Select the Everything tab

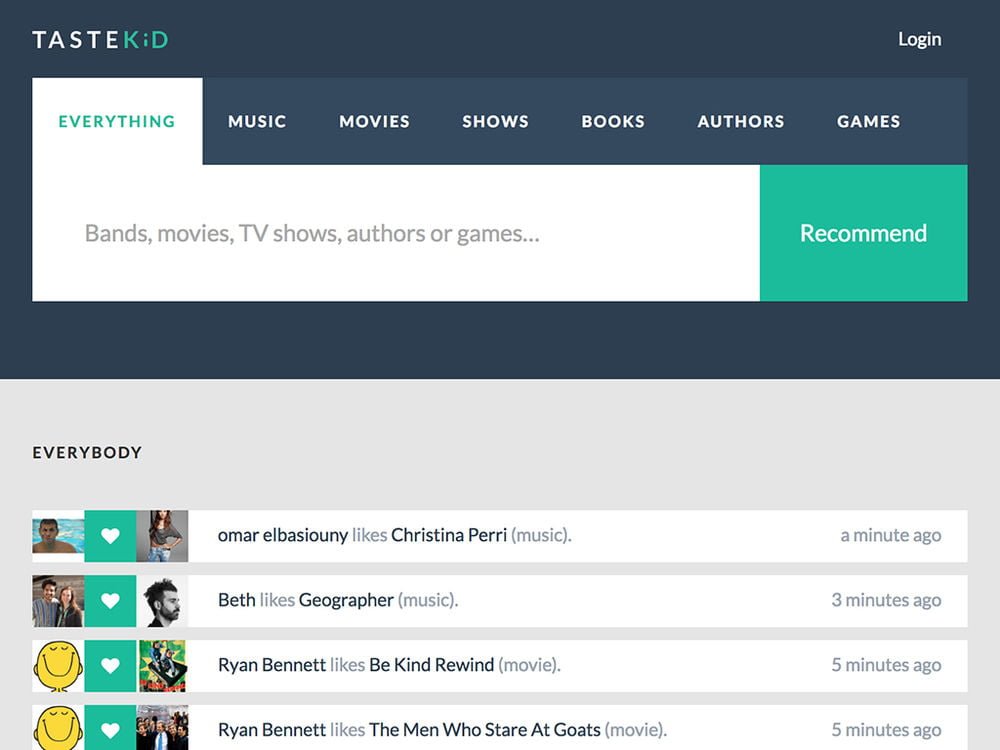click(117, 121)
